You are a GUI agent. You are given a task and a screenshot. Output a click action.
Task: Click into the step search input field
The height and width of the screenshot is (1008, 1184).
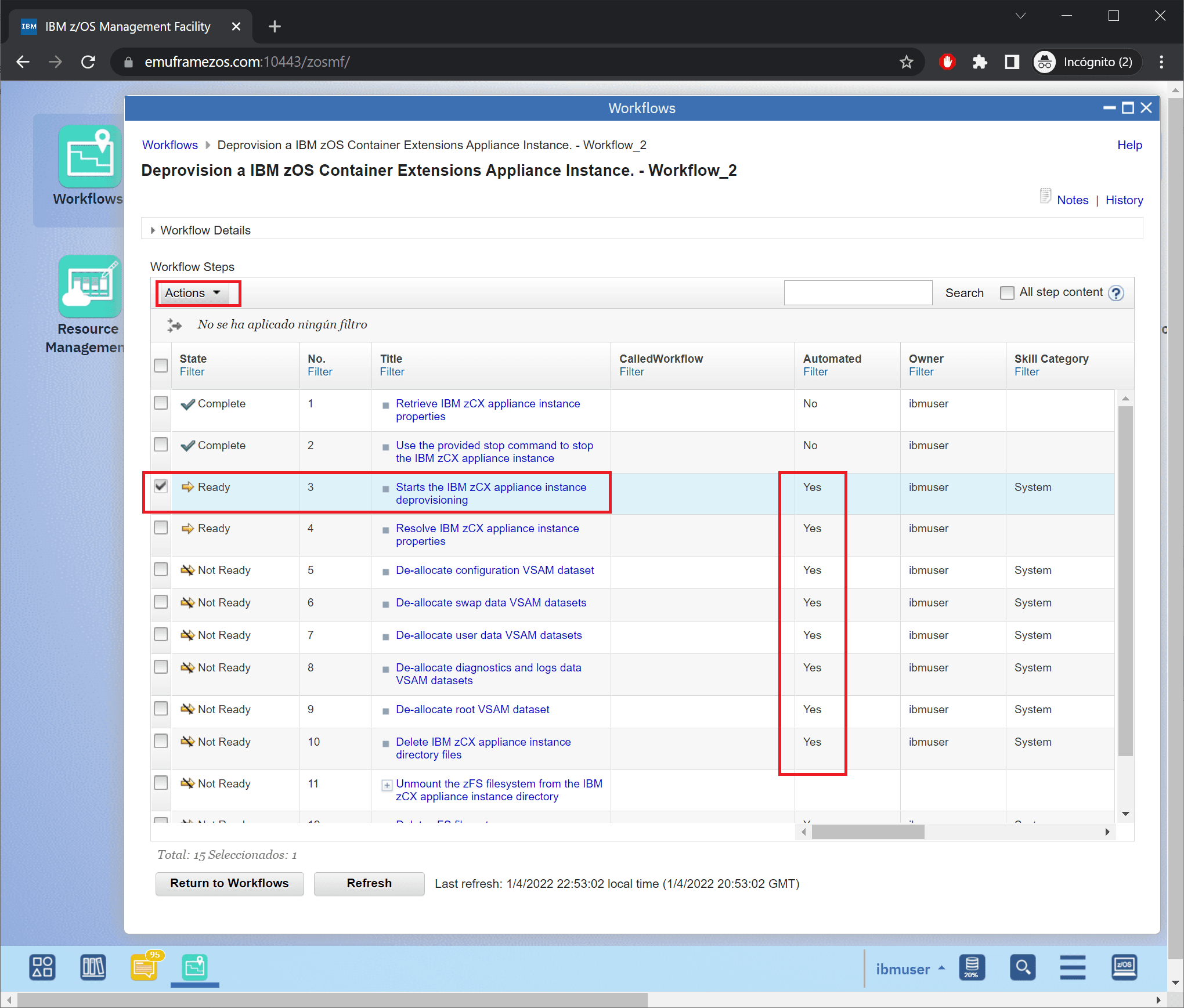coord(857,293)
